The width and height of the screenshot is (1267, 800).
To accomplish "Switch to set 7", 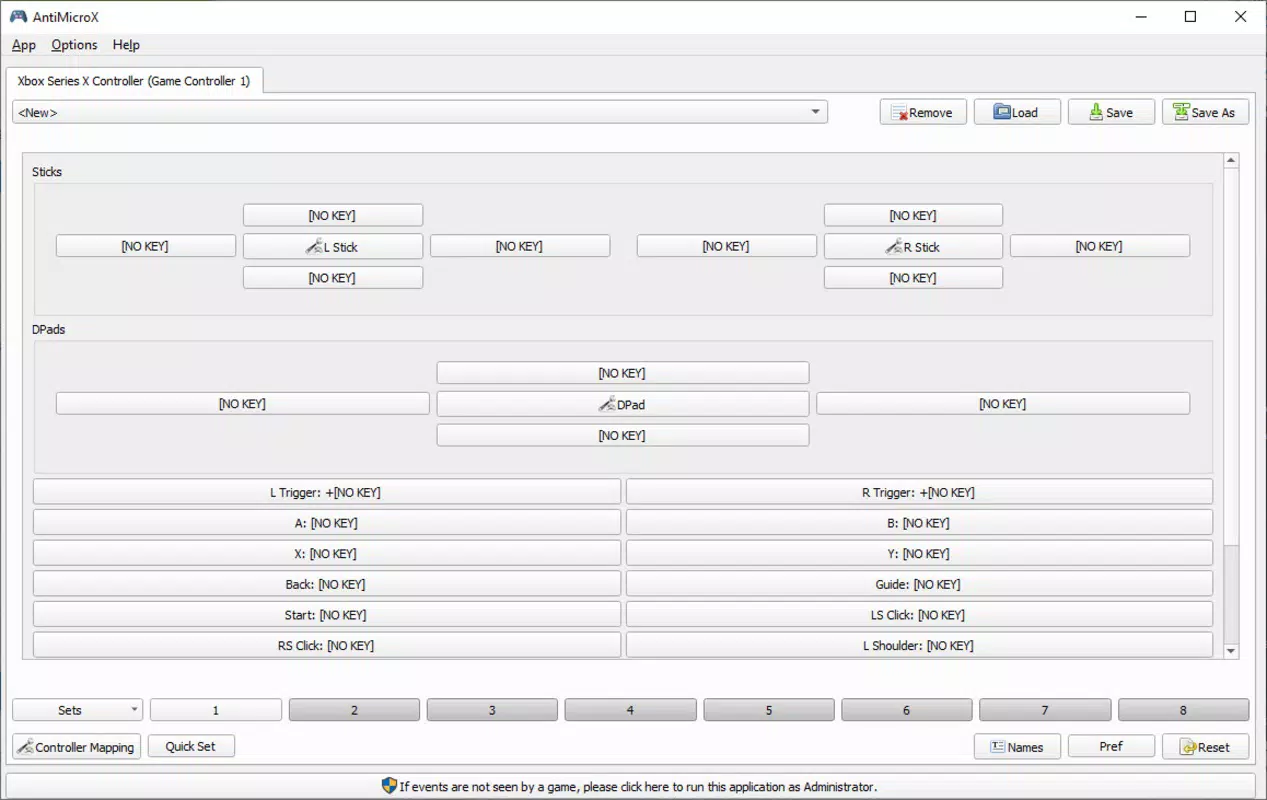I will click(x=1045, y=710).
